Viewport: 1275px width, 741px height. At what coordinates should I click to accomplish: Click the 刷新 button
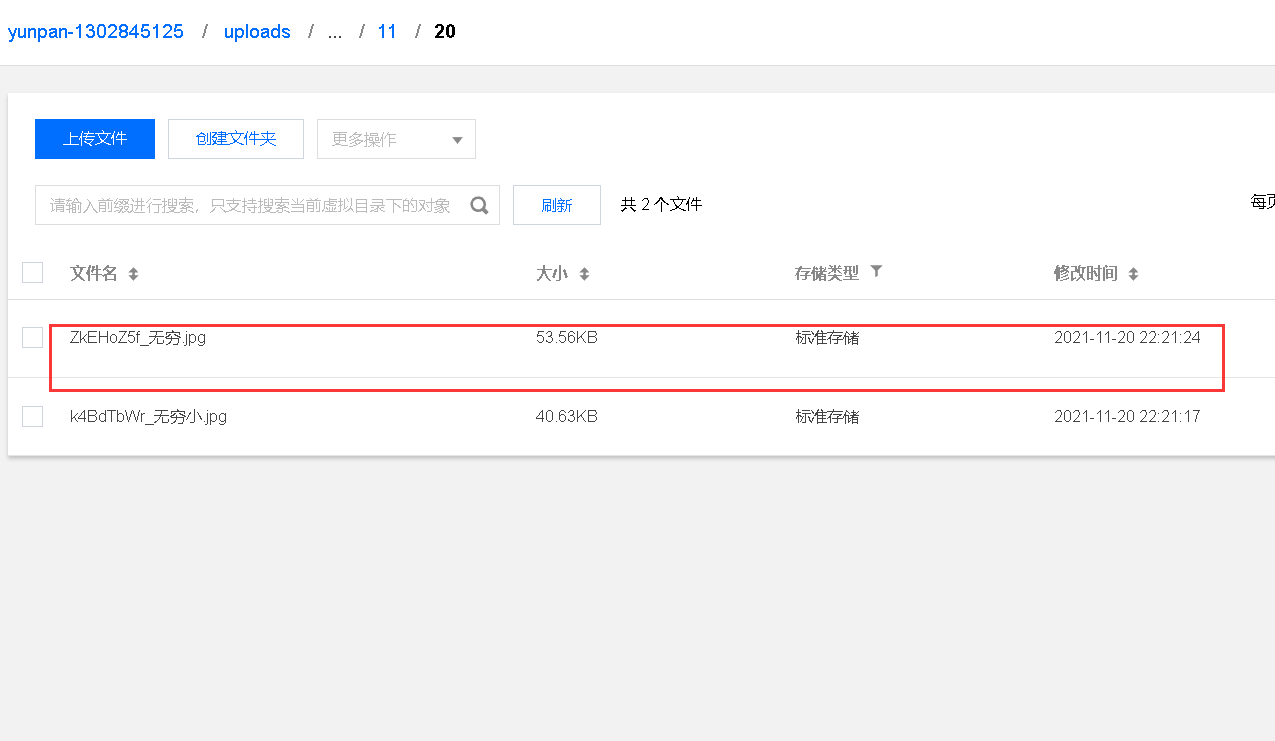tap(557, 205)
